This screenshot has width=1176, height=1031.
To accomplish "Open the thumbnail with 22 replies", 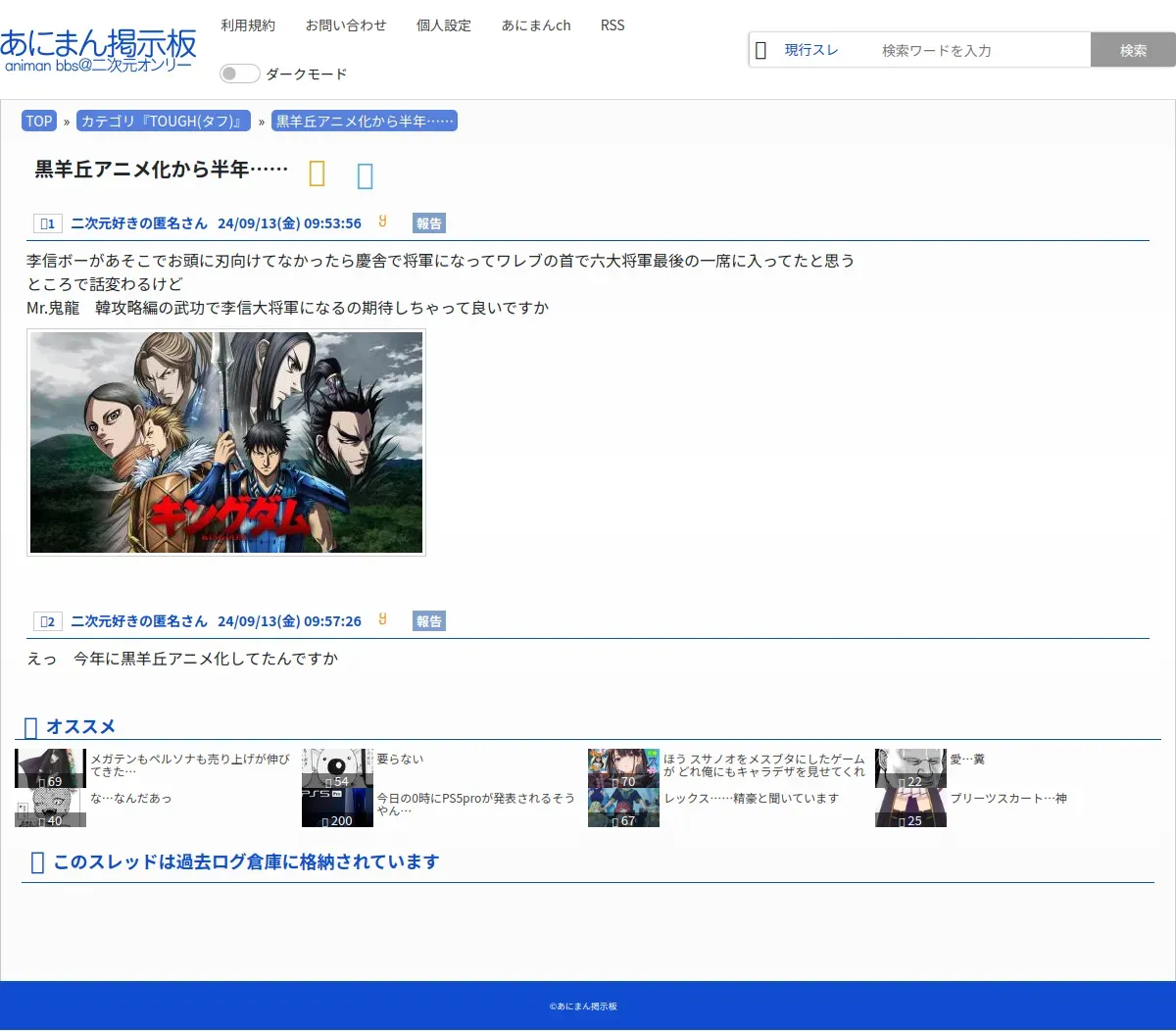I will 910,768.
